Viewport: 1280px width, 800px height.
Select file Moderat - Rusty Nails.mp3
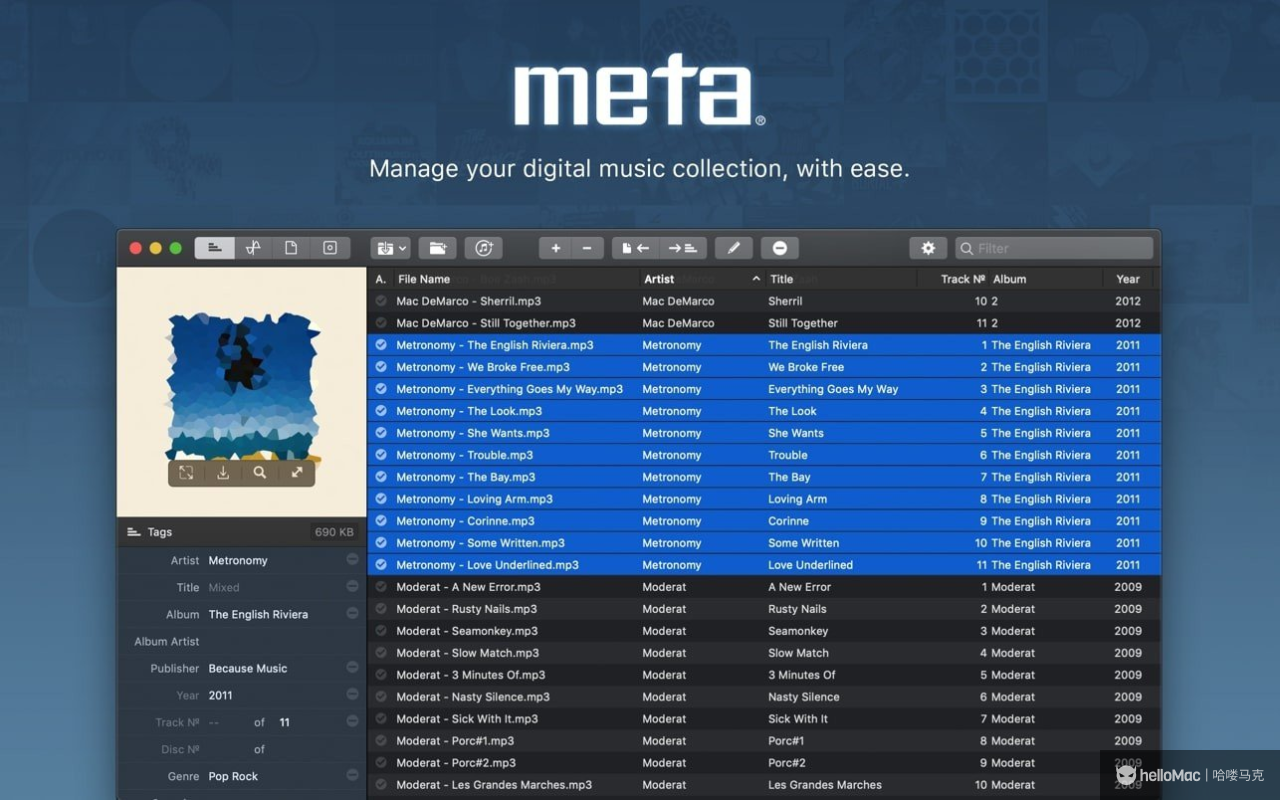466,609
